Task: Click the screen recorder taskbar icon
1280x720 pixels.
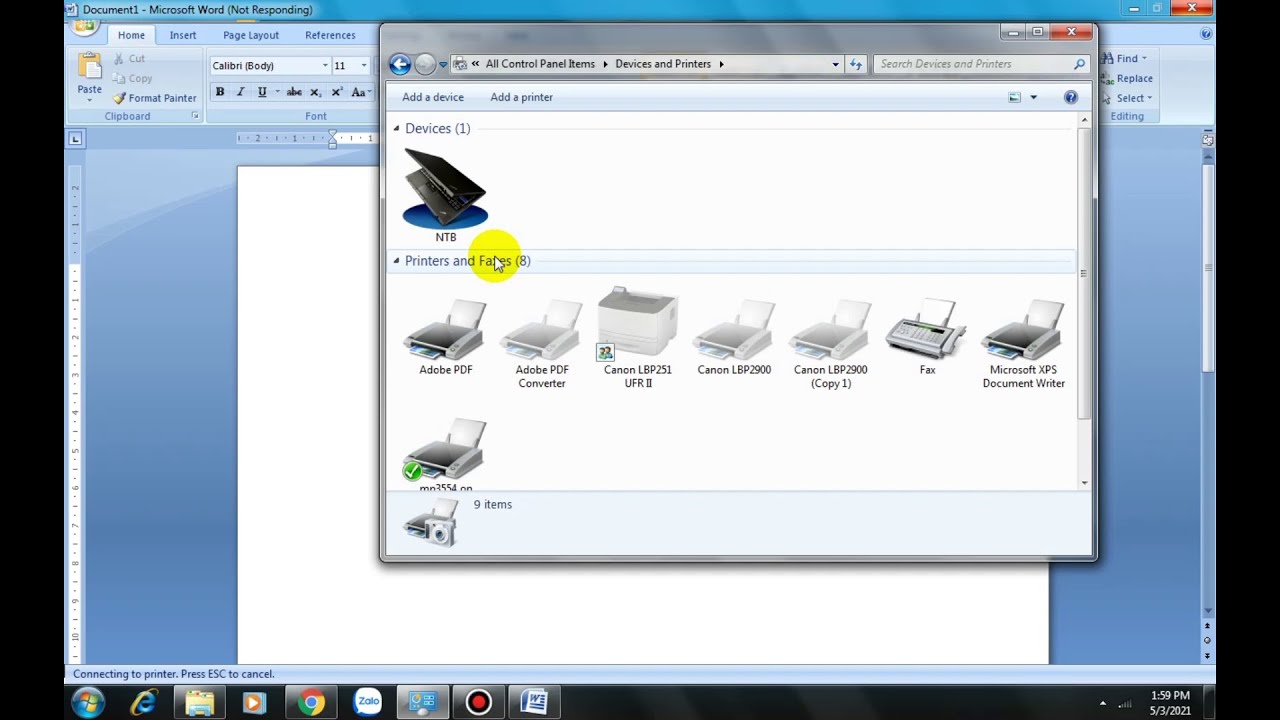Action: 478,703
